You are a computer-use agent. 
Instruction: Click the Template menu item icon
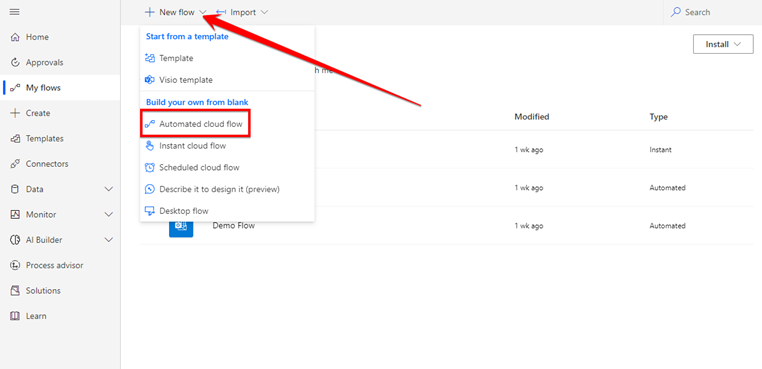pyautogui.click(x=150, y=58)
